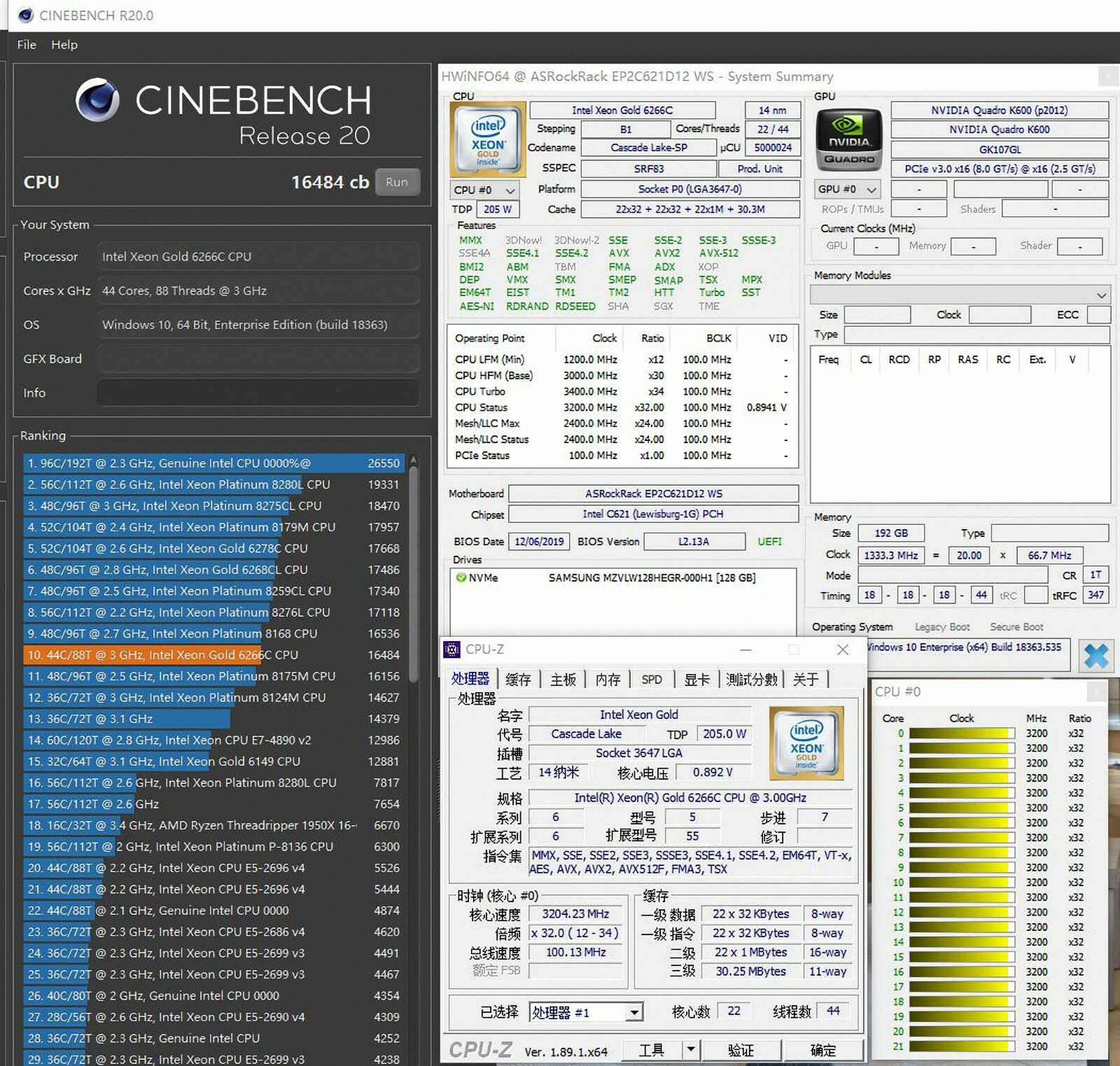The image size is (1120, 1066).
Task: Click the OS field in Your System
Action: (258, 325)
